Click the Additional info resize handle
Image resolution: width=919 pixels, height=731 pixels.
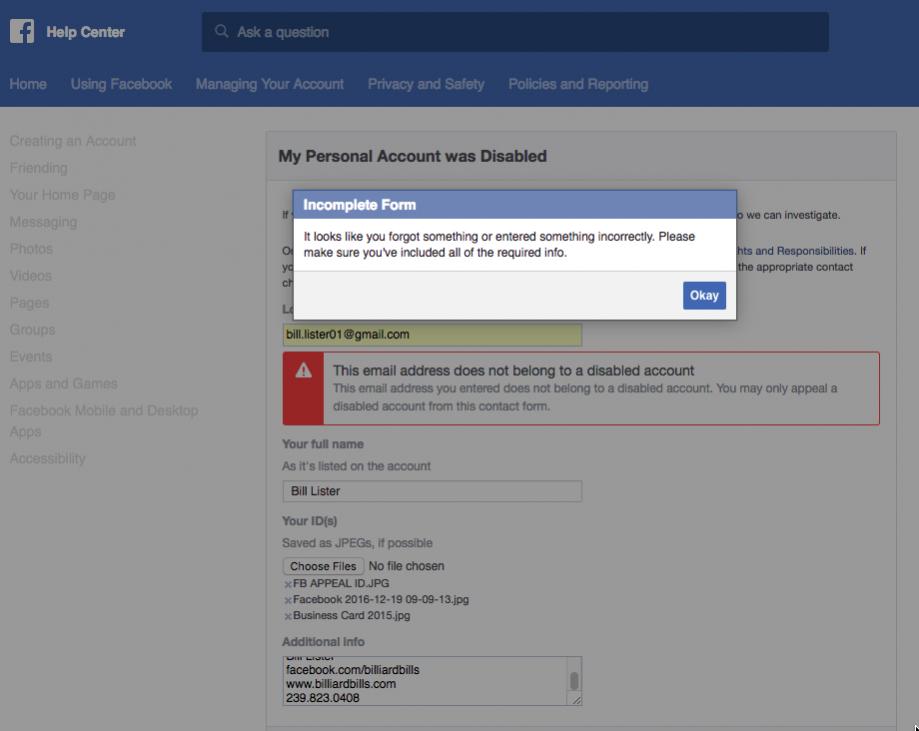[575, 700]
